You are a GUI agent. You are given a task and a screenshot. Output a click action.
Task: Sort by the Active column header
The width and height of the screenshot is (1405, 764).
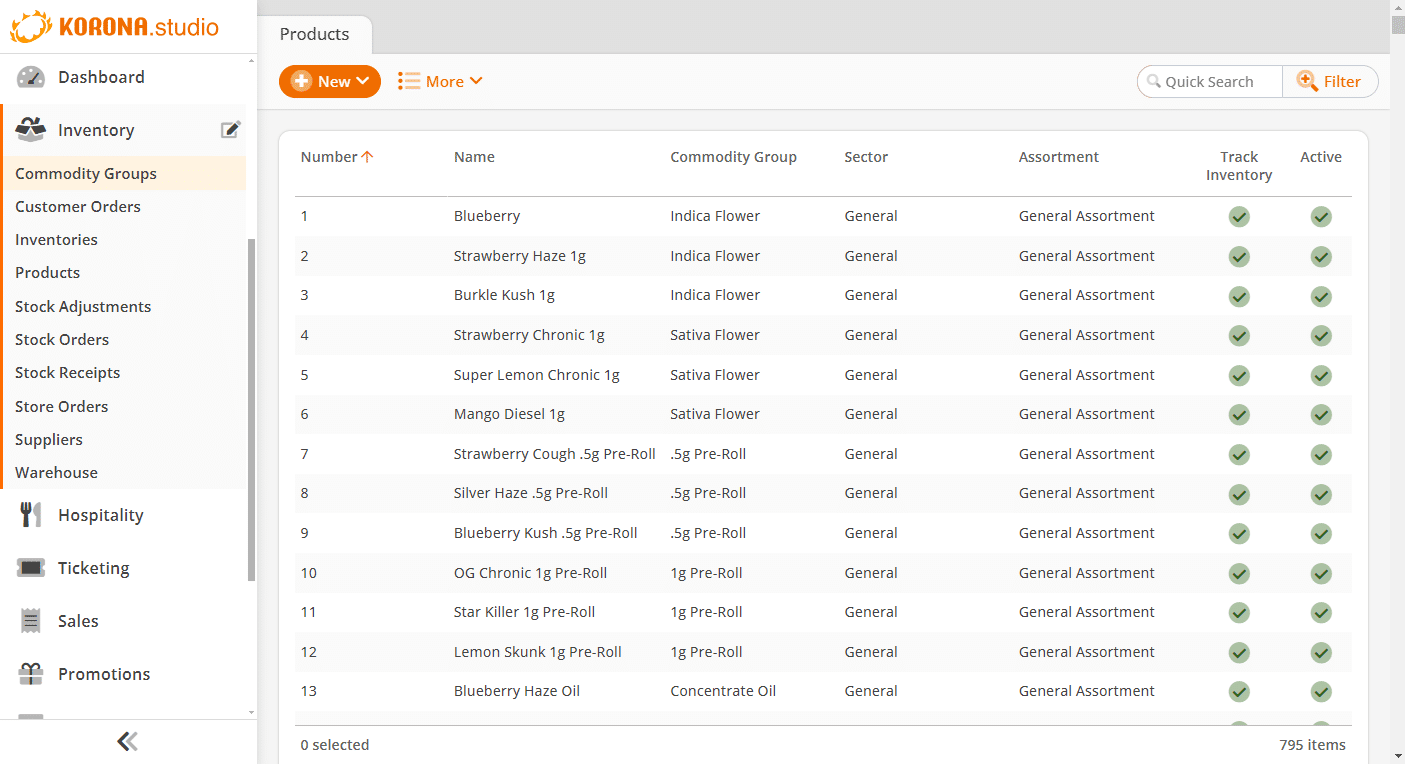tap(1321, 157)
